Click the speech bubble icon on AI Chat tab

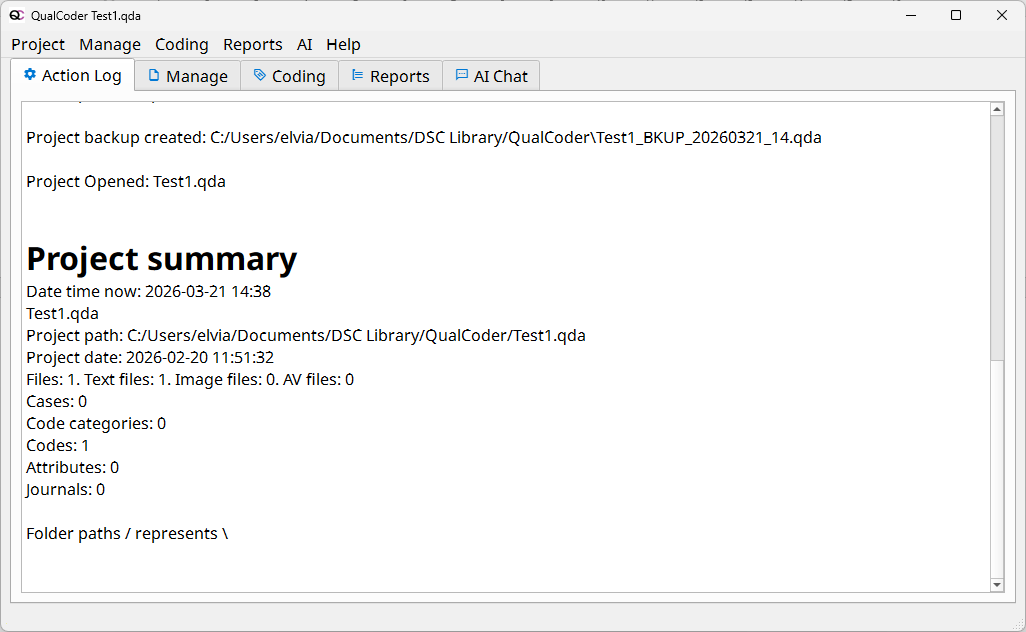(461, 76)
